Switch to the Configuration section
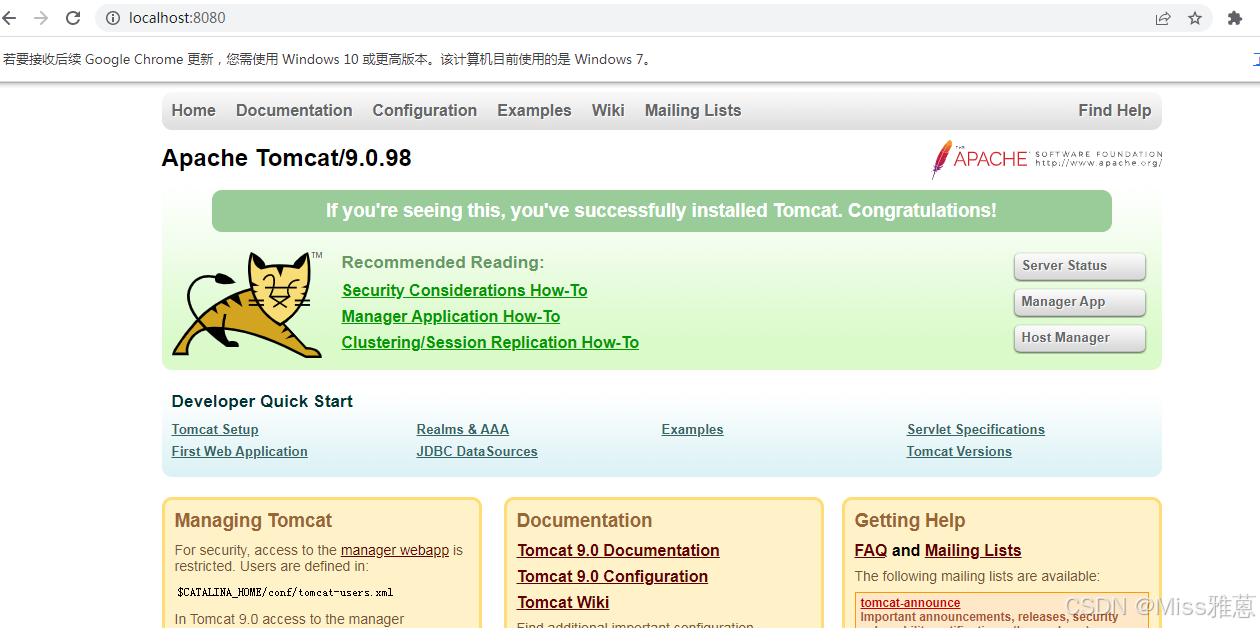The height and width of the screenshot is (628, 1260). [x=424, y=110]
